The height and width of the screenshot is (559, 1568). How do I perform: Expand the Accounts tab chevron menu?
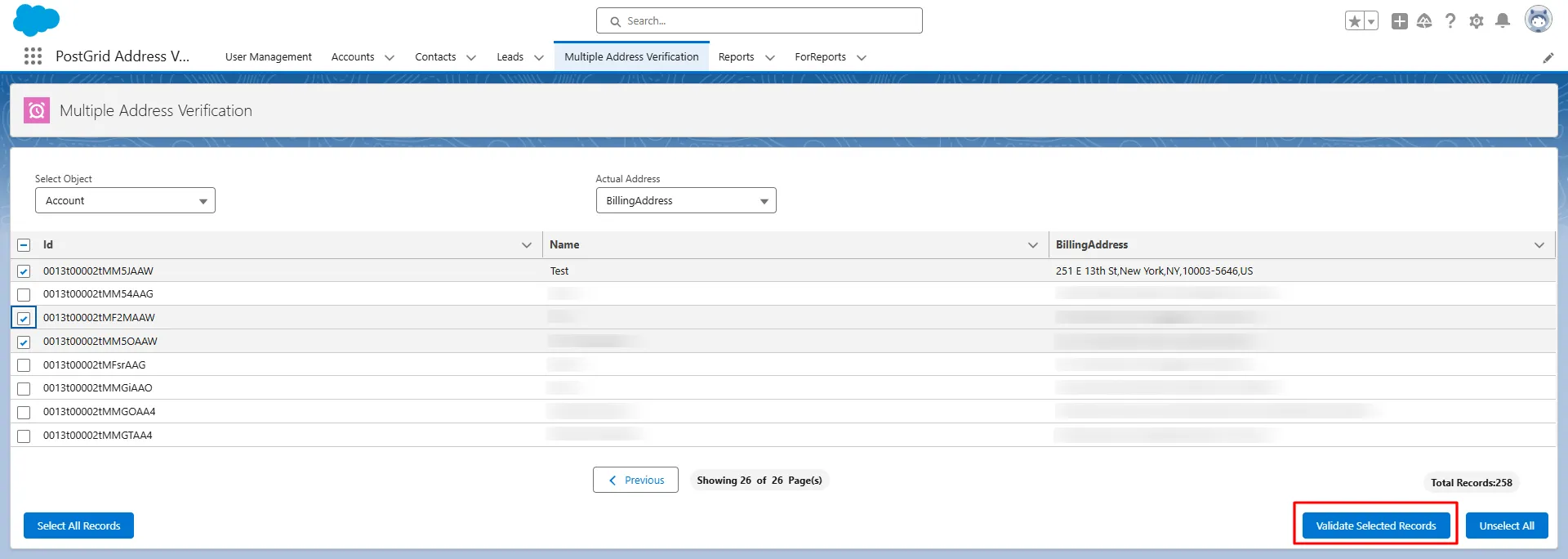click(x=390, y=57)
